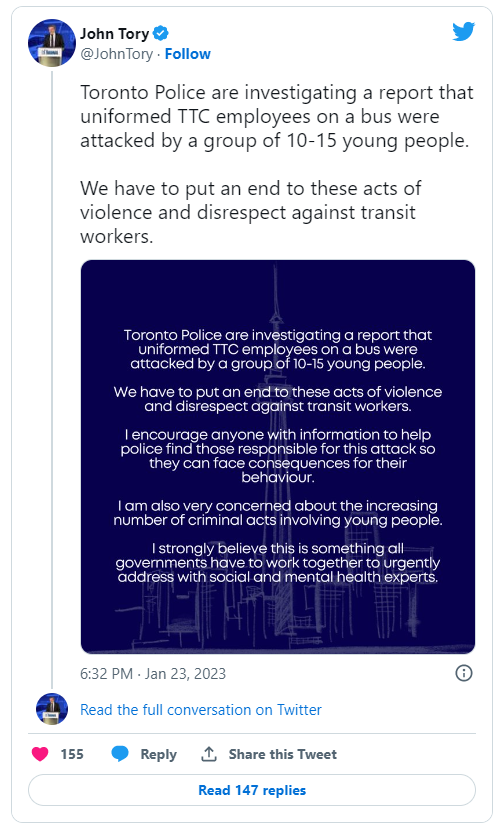Follow John Tory
This screenshot has width=499, height=832.
tap(187, 54)
